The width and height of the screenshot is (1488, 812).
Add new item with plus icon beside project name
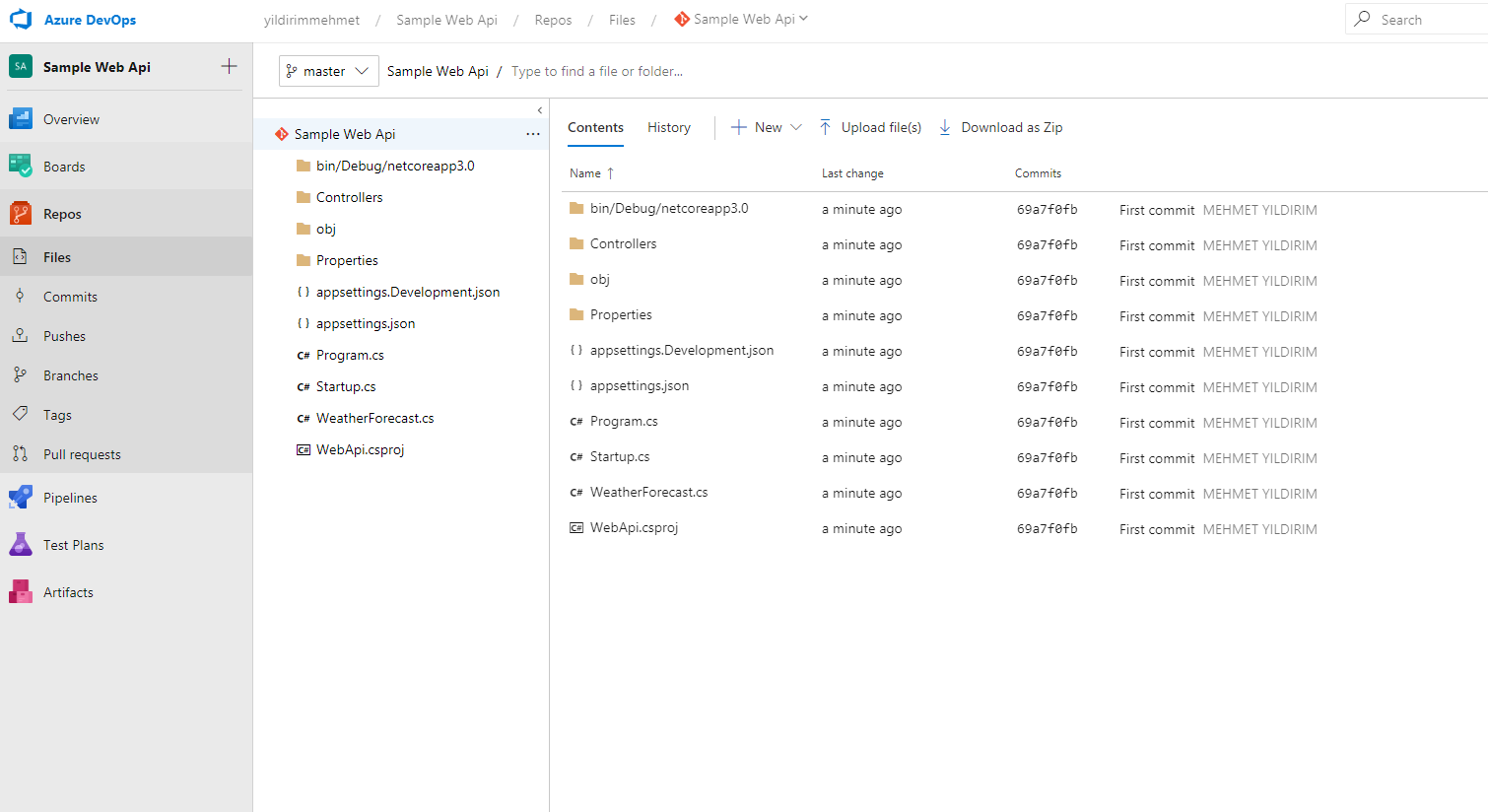pyautogui.click(x=229, y=66)
